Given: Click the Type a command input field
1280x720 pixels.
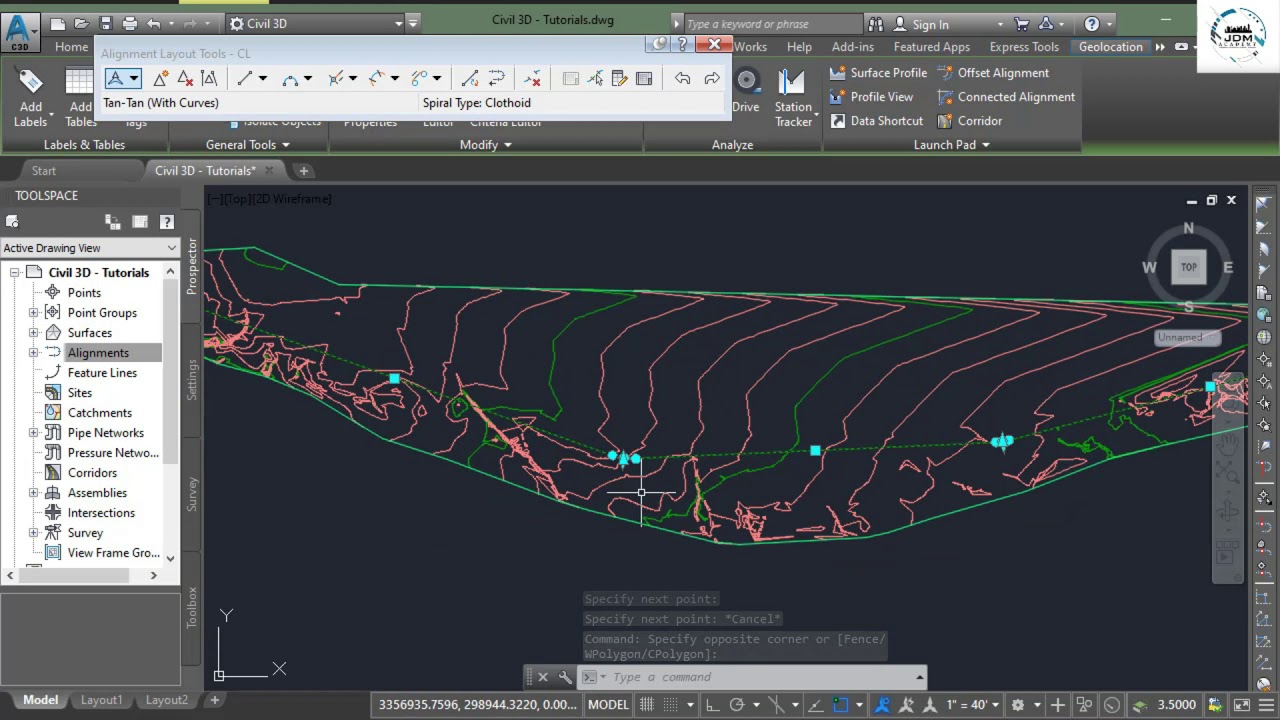Looking at the screenshot, I should click(760, 677).
